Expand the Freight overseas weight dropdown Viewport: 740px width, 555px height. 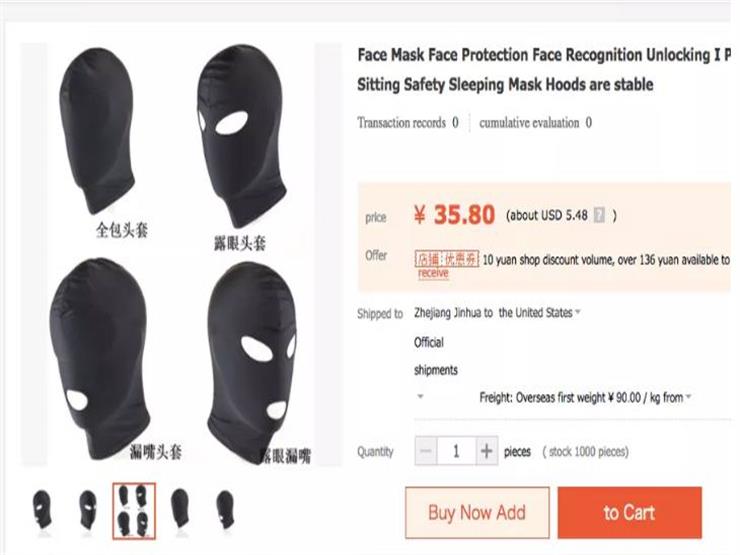coord(690,398)
